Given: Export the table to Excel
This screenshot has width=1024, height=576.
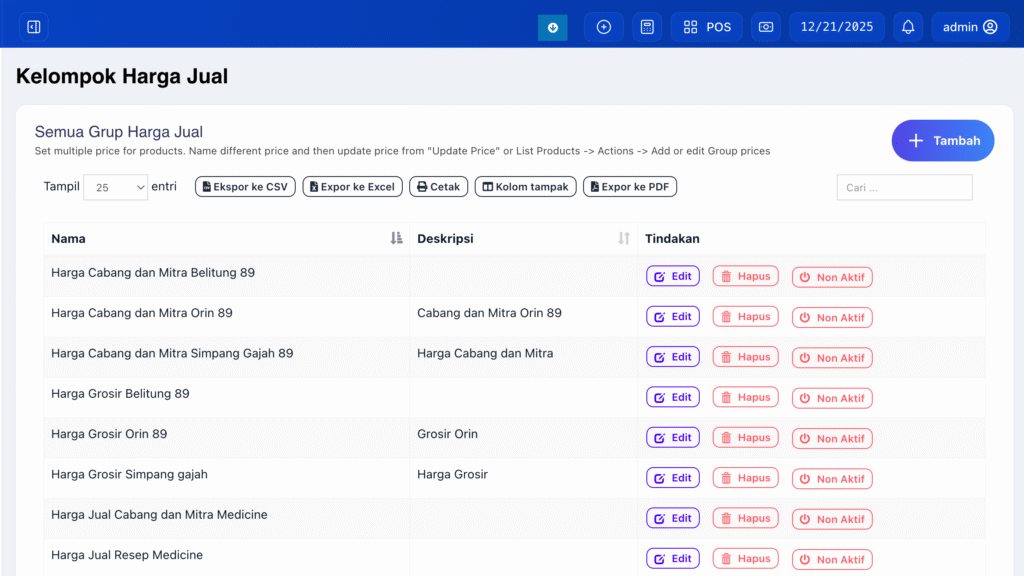Looking at the screenshot, I should pos(352,187).
